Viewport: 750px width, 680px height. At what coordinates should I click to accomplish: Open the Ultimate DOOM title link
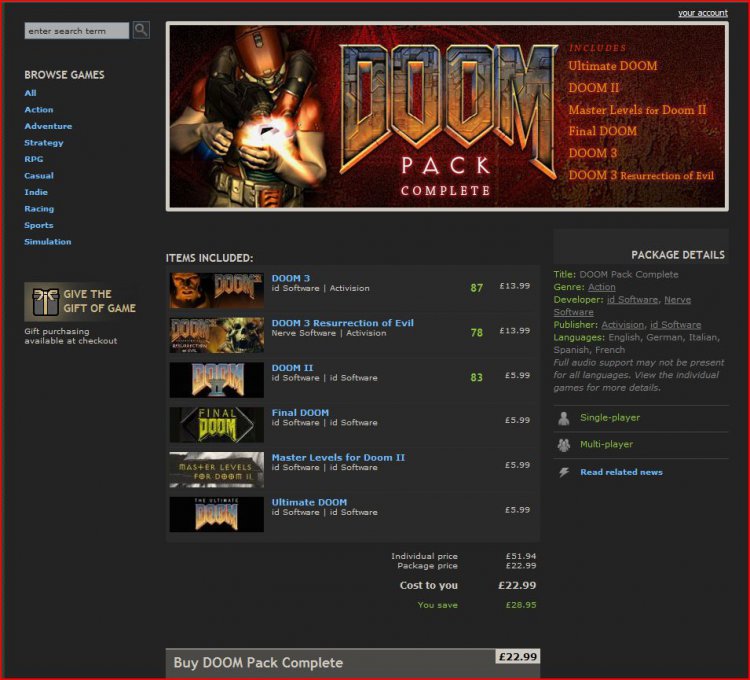point(309,503)
